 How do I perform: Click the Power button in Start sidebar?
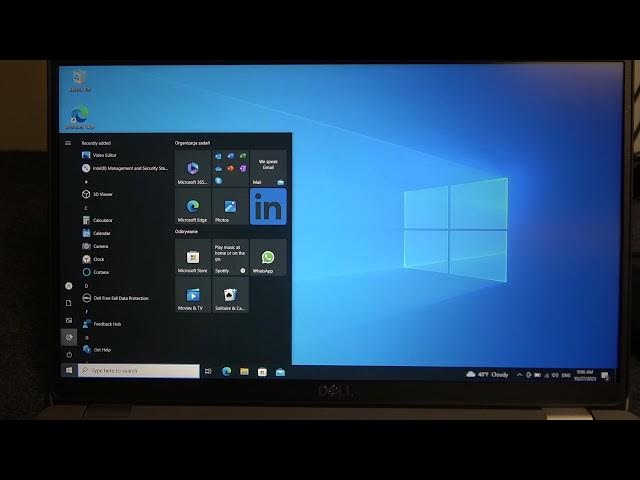tap(69, 354)
